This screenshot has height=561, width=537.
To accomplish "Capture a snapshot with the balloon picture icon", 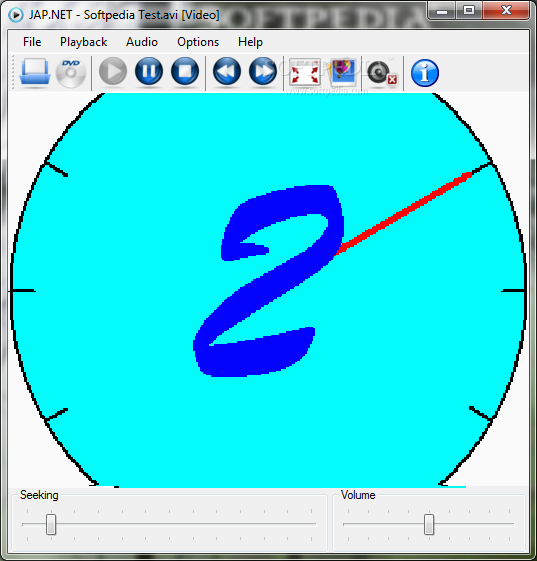I will pos(342,73).
